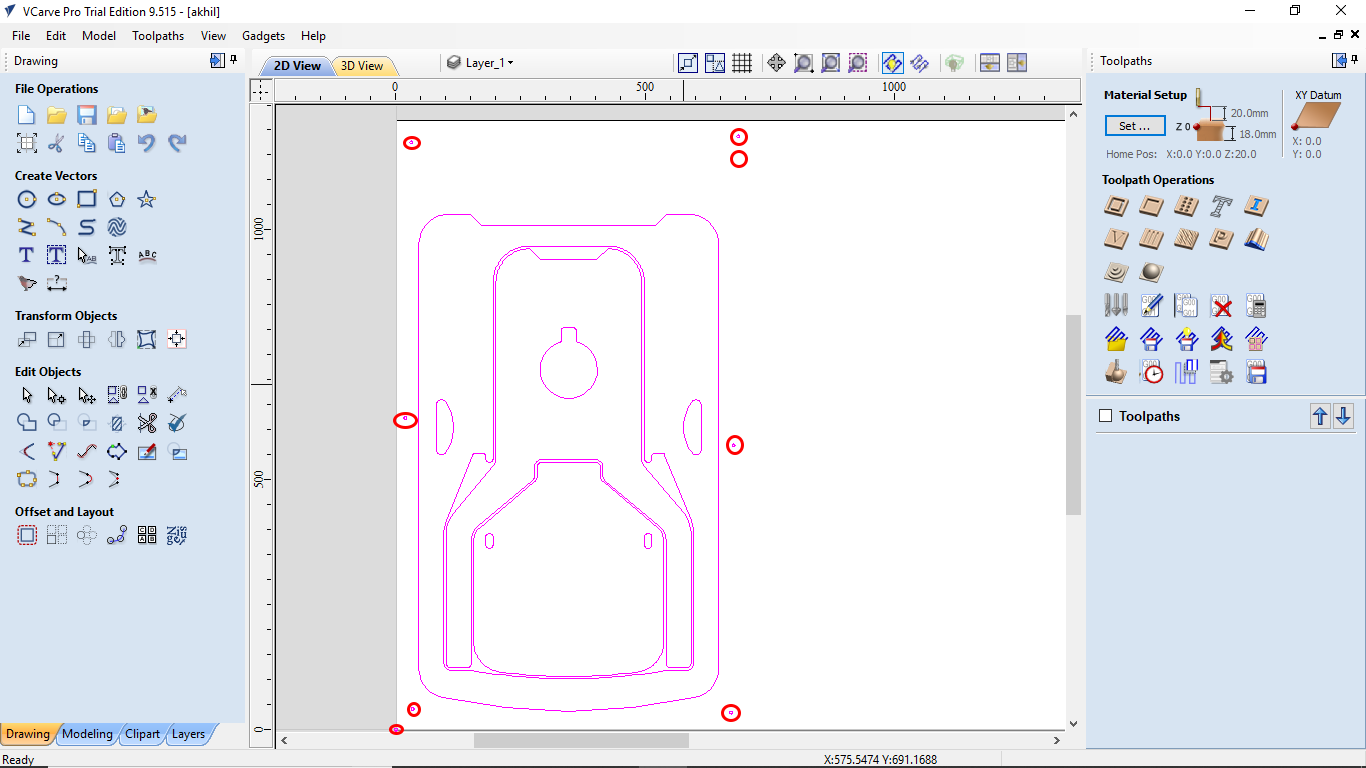The image size is (1366, 768).
Task: Open the Toolpaths menu
Action: click(158, 36)
